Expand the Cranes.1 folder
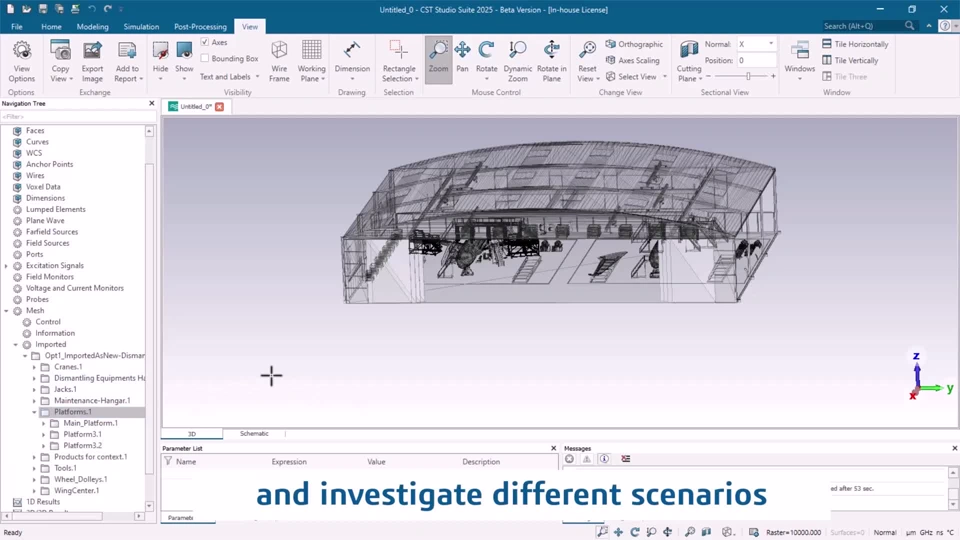Image resolution: width=960 pixels, height=540 pixels. [34, 367]
